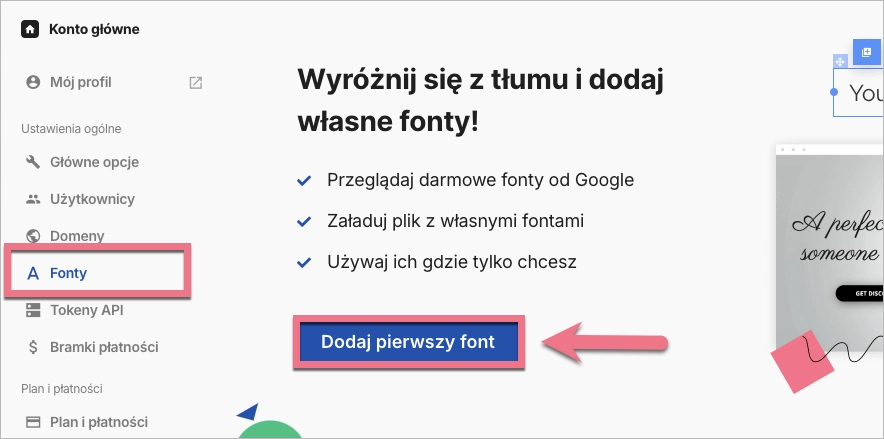Open Plan i płatności menu item

pos(99,422)
